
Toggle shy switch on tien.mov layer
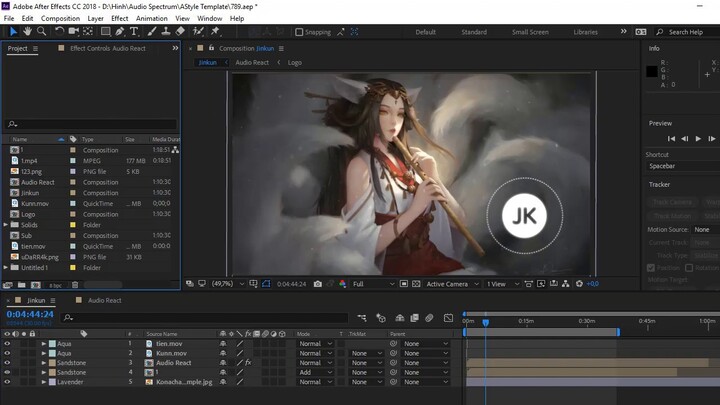coord(223,343)
